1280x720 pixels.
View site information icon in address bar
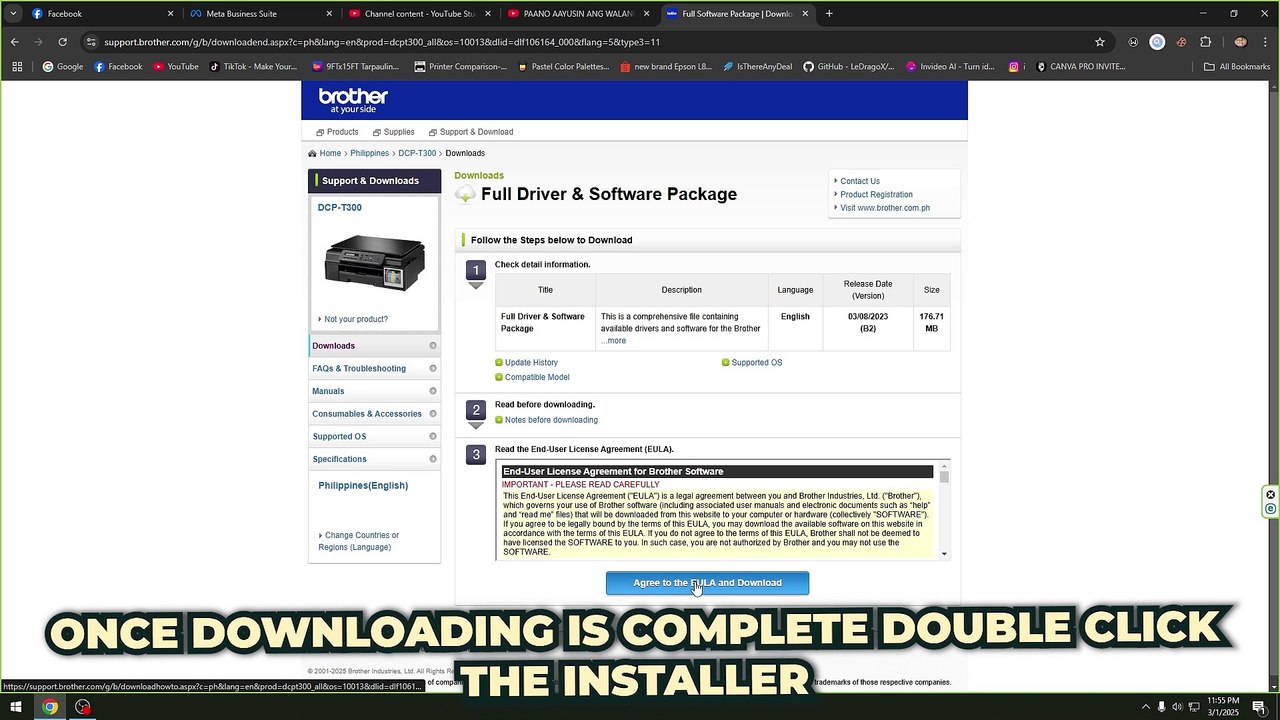(x=91, y=42)
